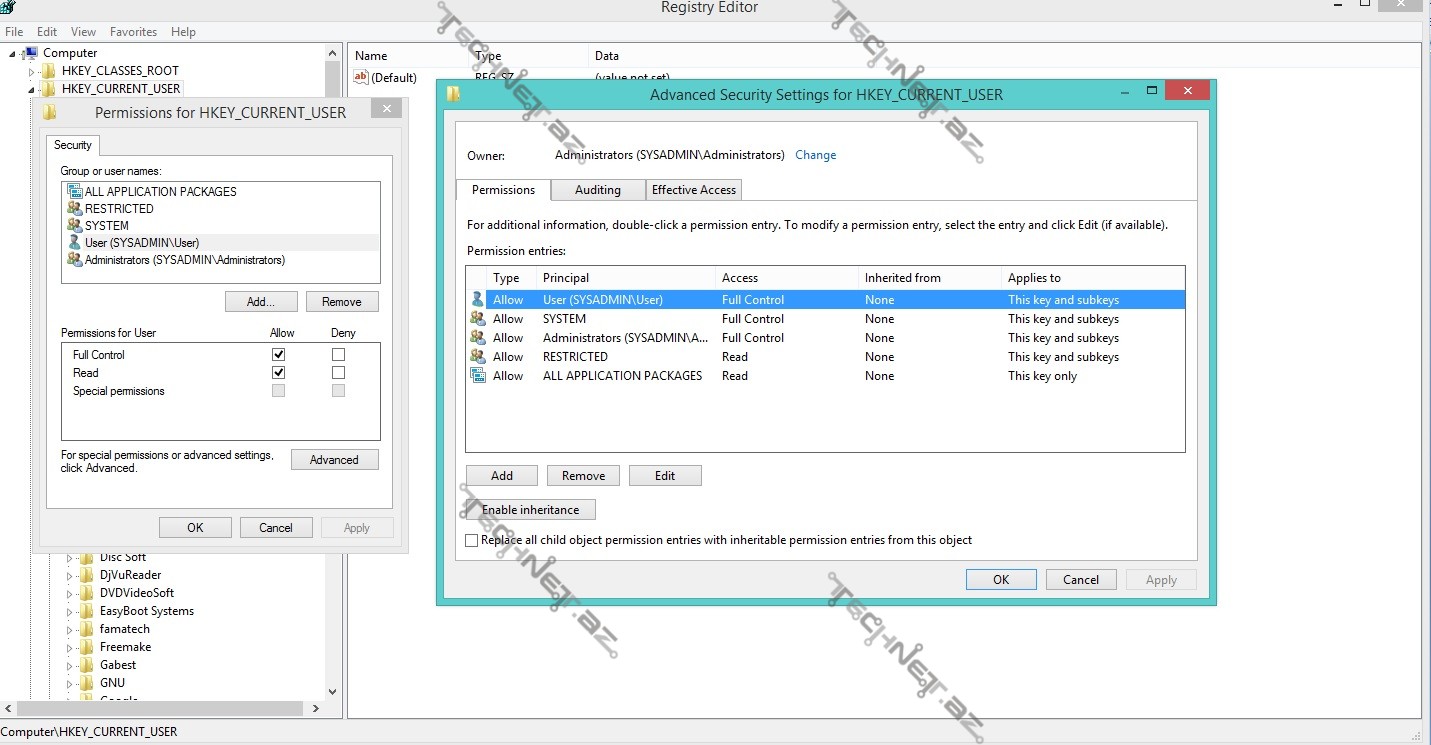The width and height of the screenshot is (1431, 745).
Task: Click the tree pane vertical scrollbar down arrow
Action: [x=333, y=691]
